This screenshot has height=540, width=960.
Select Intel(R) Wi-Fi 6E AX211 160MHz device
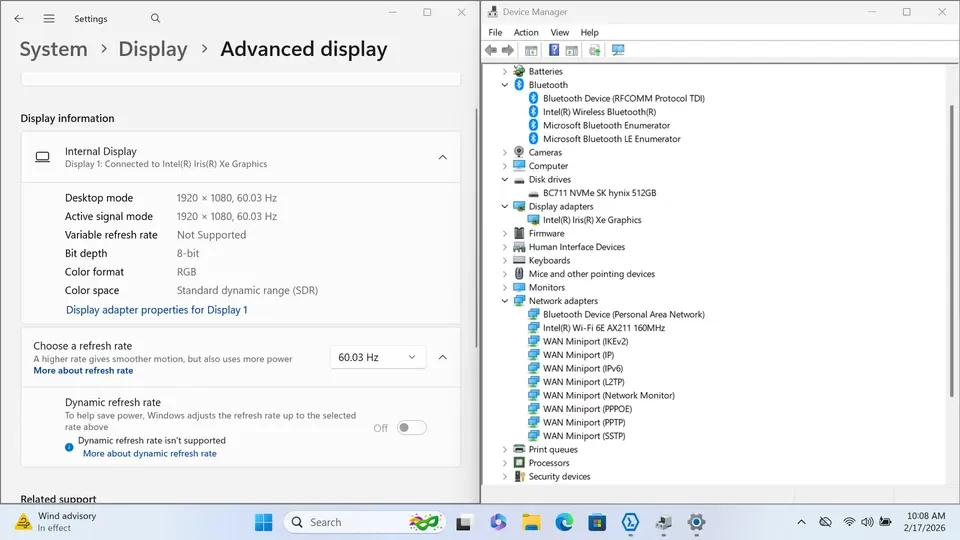[603, 328]
